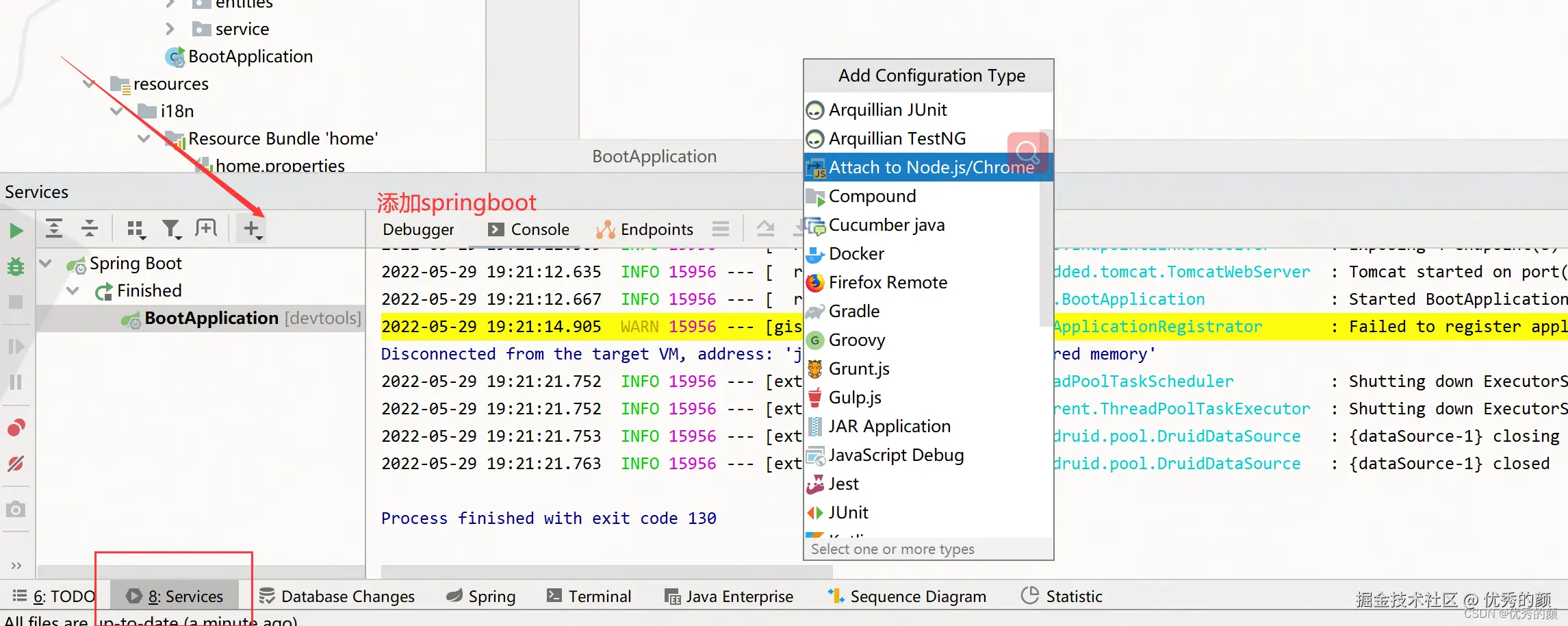The height and width of the screenshot is (626, 1568).
Task: Open the BootApplication editor tab
Action: (x=654, y=156)
